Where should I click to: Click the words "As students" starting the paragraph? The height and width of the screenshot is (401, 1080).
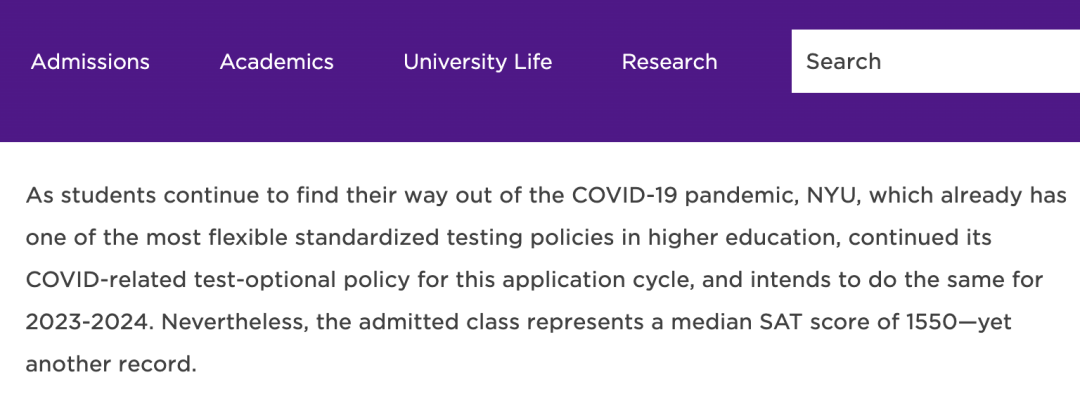[x=82, y=194]
